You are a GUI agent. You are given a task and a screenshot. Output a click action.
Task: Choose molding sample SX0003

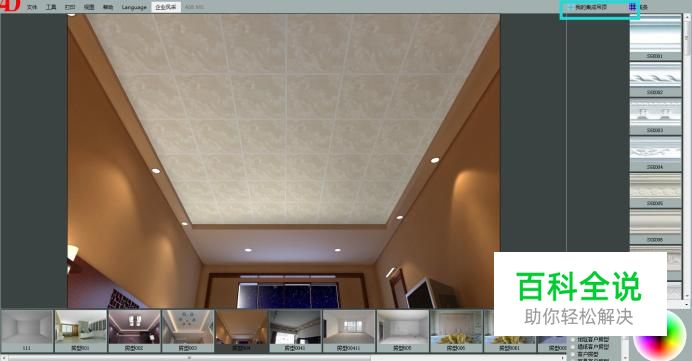point(655,117)
